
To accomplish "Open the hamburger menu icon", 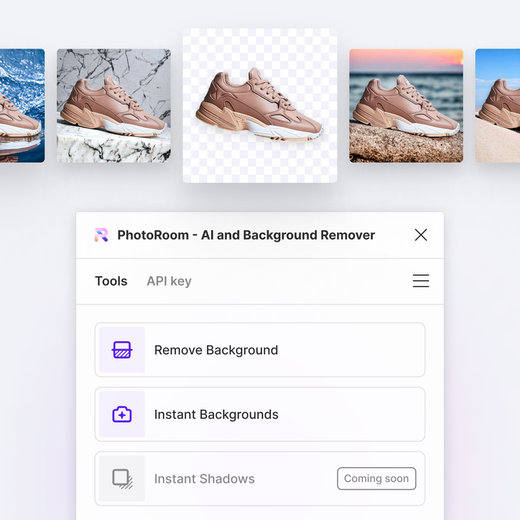I will coord(421,281).
